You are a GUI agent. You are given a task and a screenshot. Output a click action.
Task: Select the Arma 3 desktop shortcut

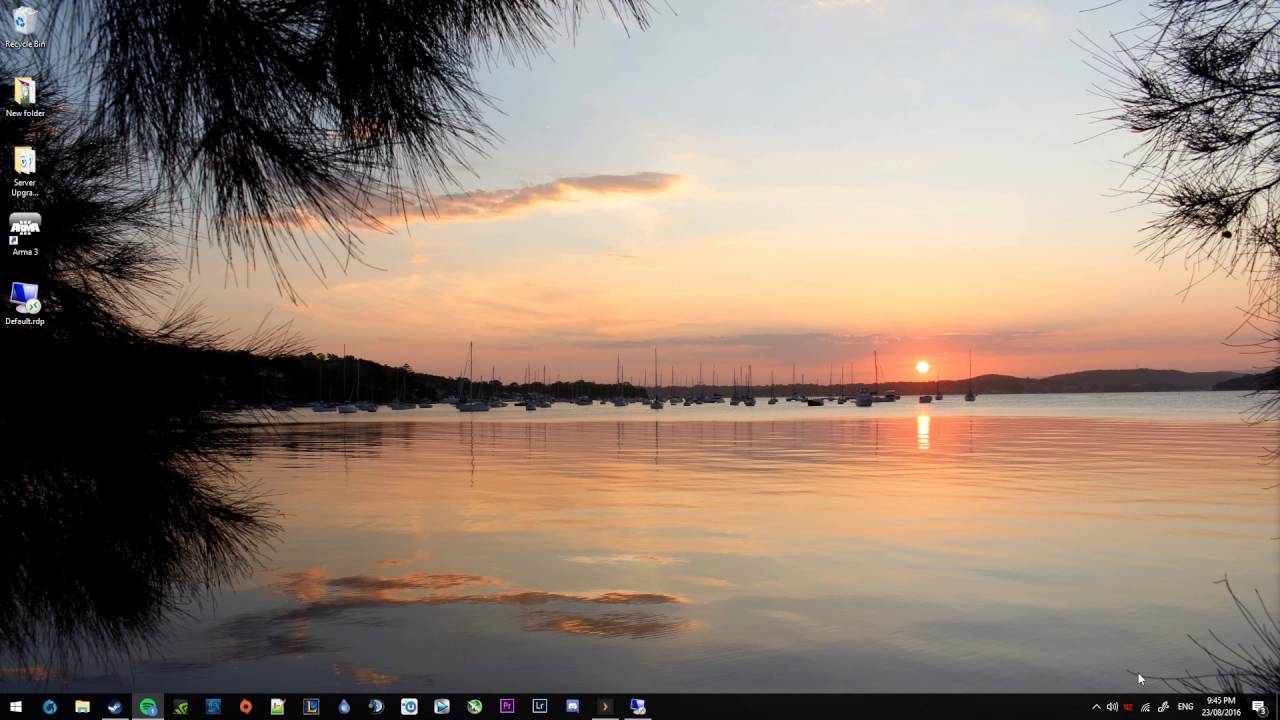(25, 235)
